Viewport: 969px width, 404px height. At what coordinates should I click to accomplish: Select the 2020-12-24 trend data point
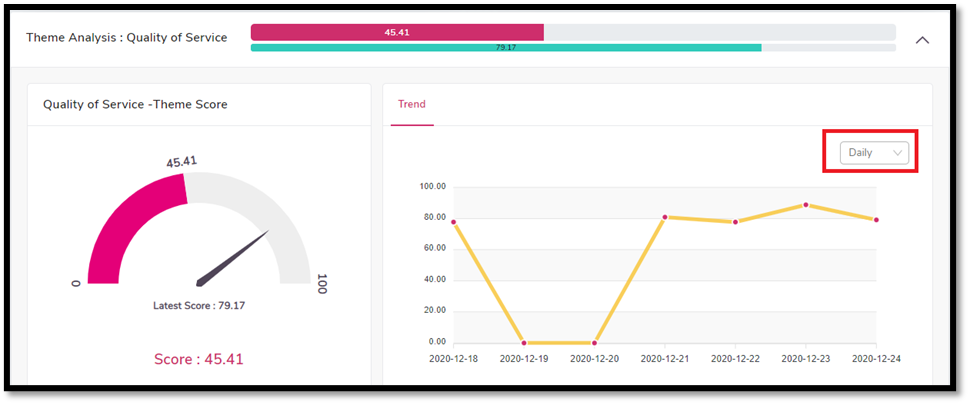[x=876, y=220]
